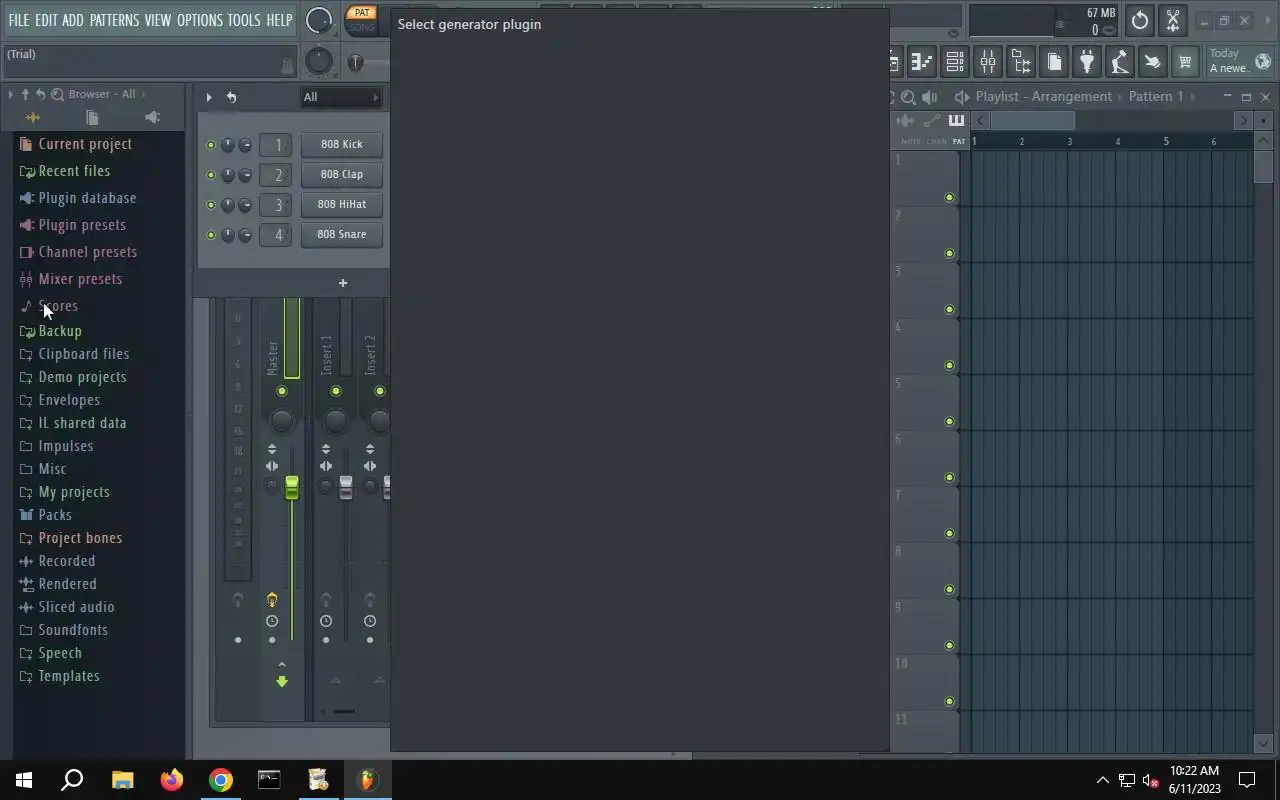Open plugin picker plug icon
This screenshot has height=800, width=1280.
(1087, 62)
